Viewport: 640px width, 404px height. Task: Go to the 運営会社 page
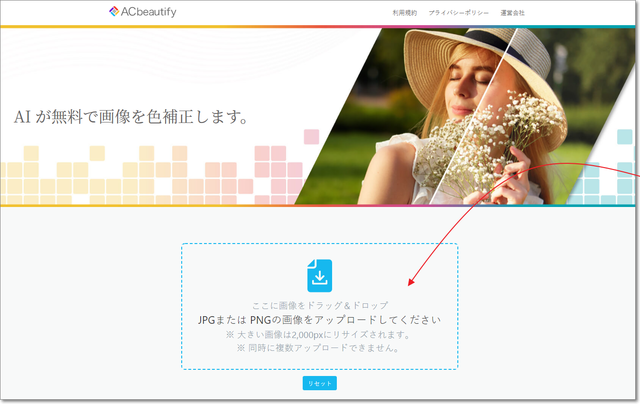coord(511,13)
